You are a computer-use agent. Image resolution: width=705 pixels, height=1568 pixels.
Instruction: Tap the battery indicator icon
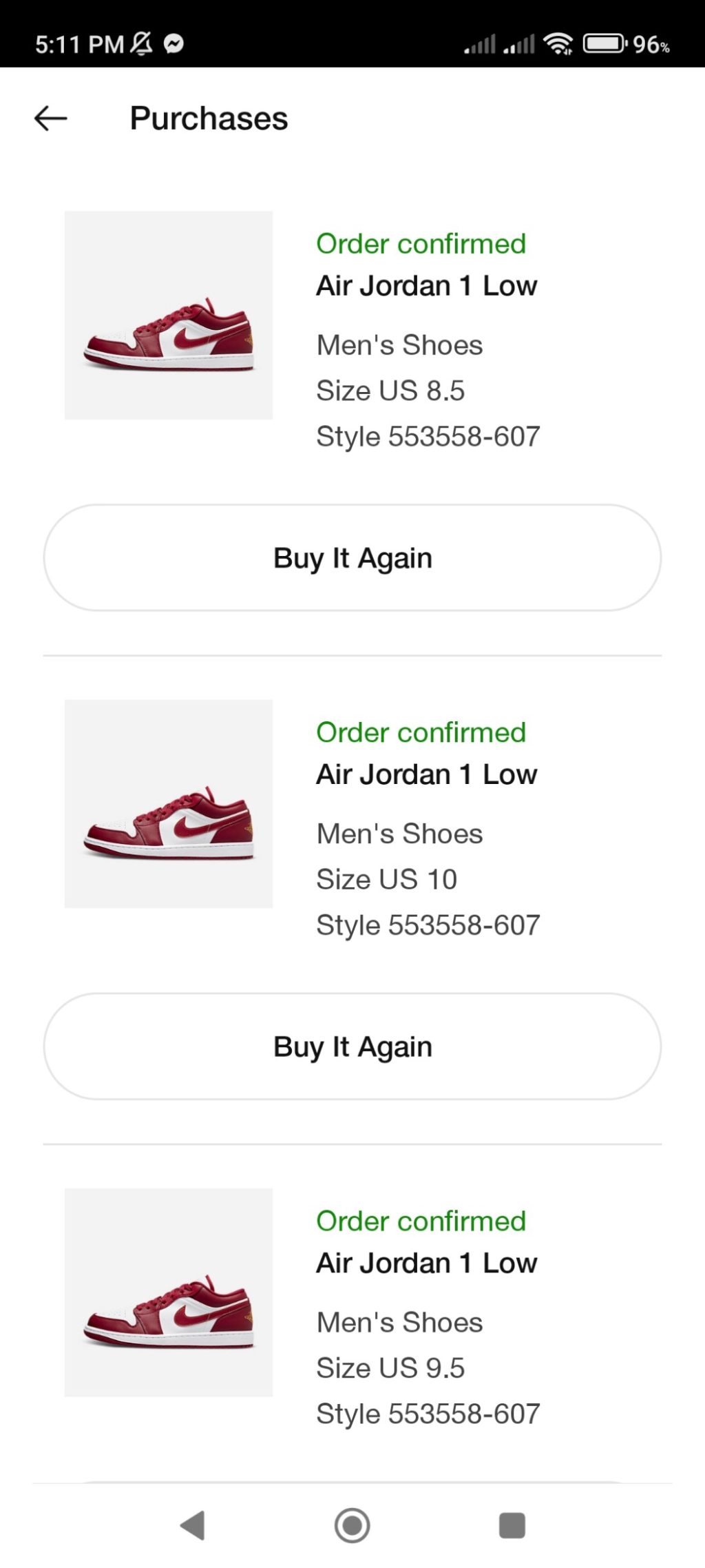click(604, 44)
